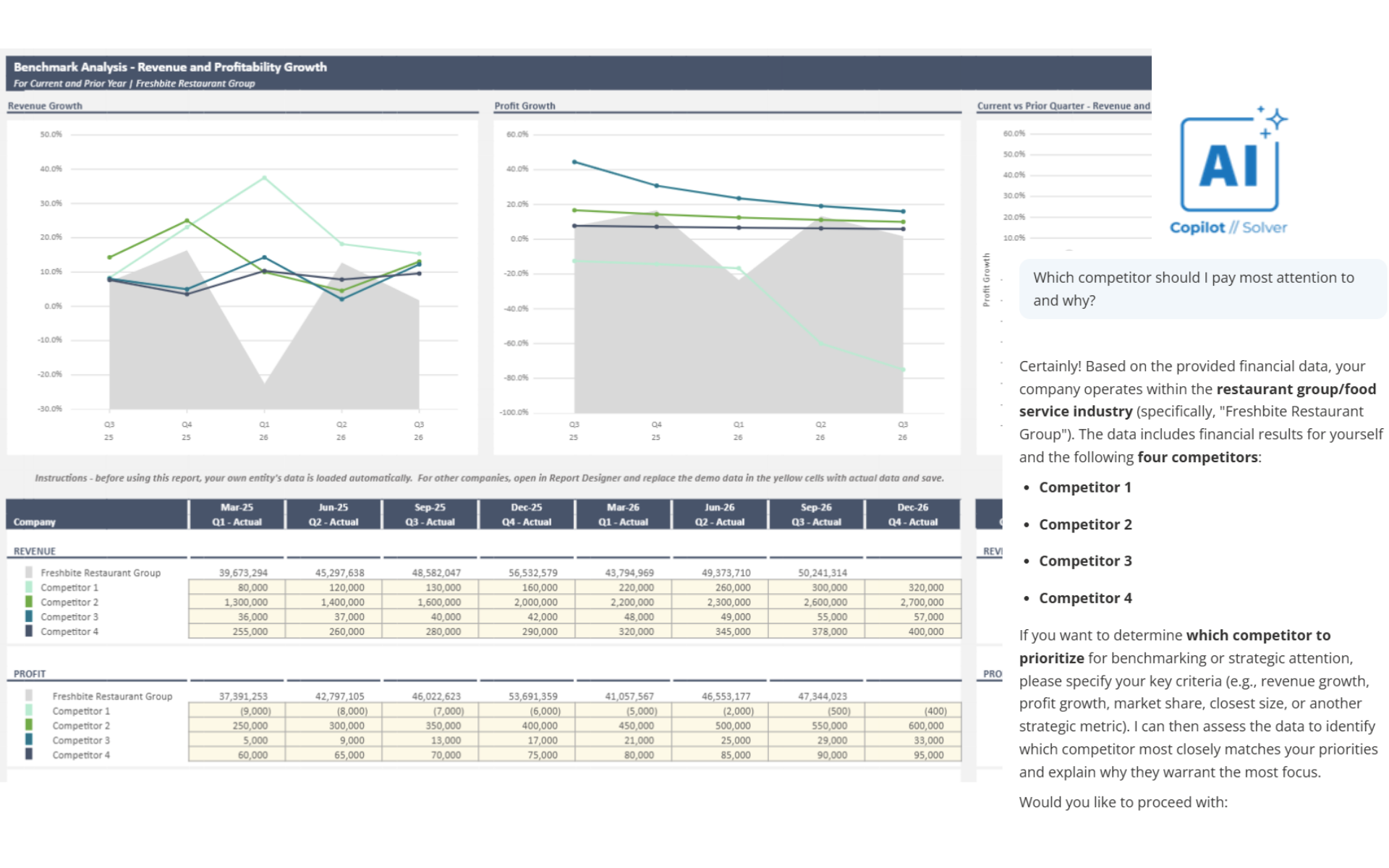The height and width of the screenshot is (868, 1389).
Task: Click Competitor 2 Dec-26 revenue cell 2,700,000
Action: [913, 602]
